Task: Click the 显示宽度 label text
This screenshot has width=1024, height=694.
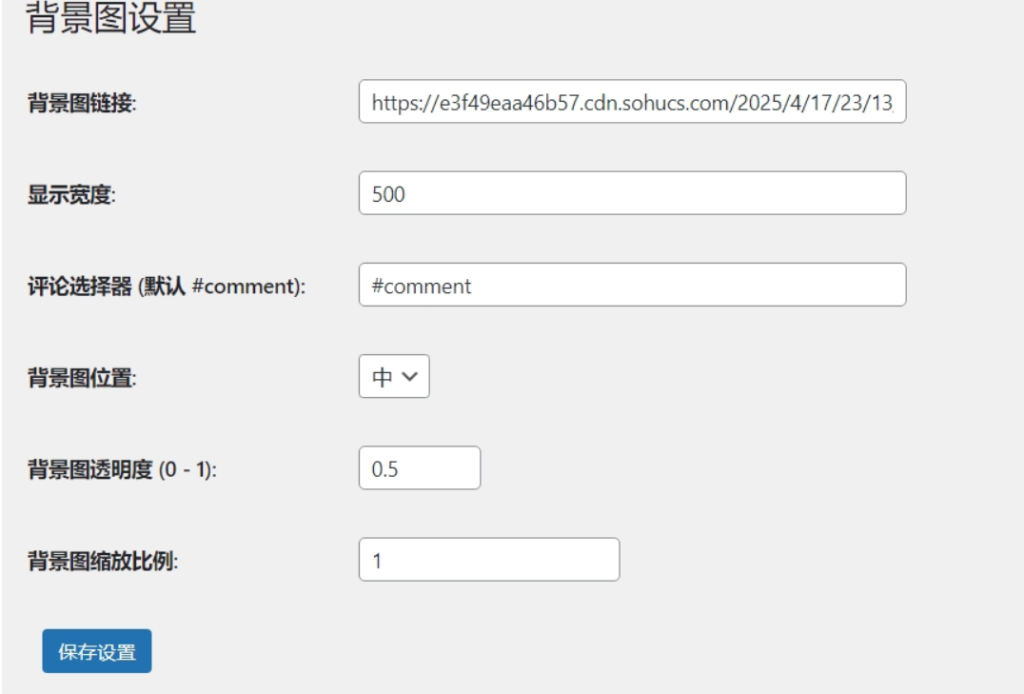Action: pyautogui.click(x=72, y=194)
